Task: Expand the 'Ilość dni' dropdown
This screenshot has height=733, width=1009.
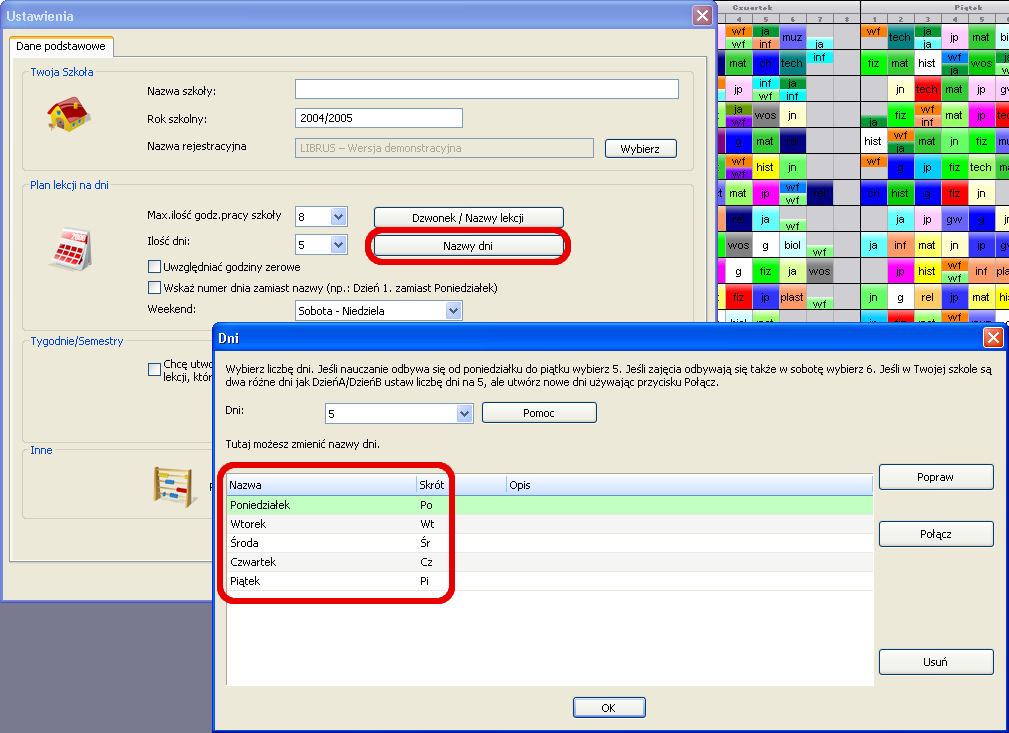Action: 337,244
